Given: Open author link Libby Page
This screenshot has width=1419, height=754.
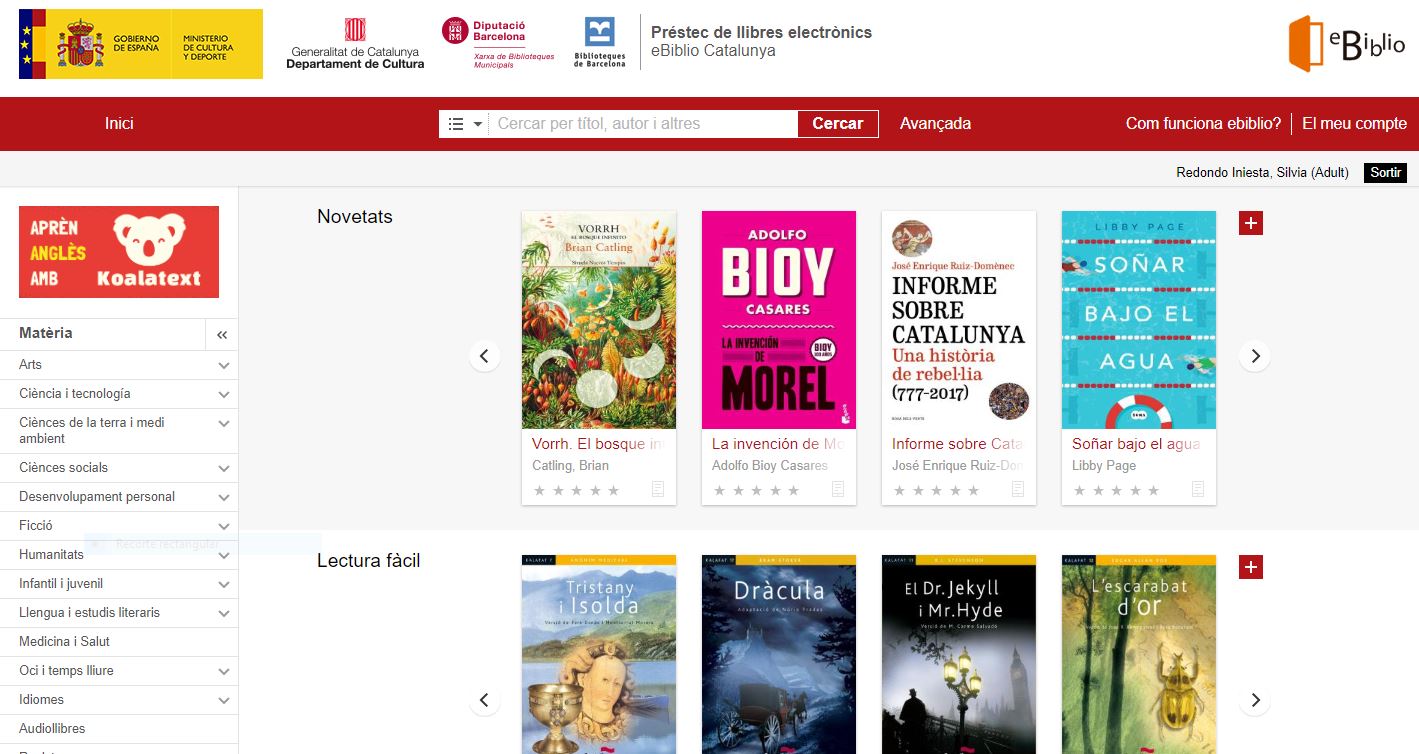Looking at the screenshot, I should [x=1104, y=466].
